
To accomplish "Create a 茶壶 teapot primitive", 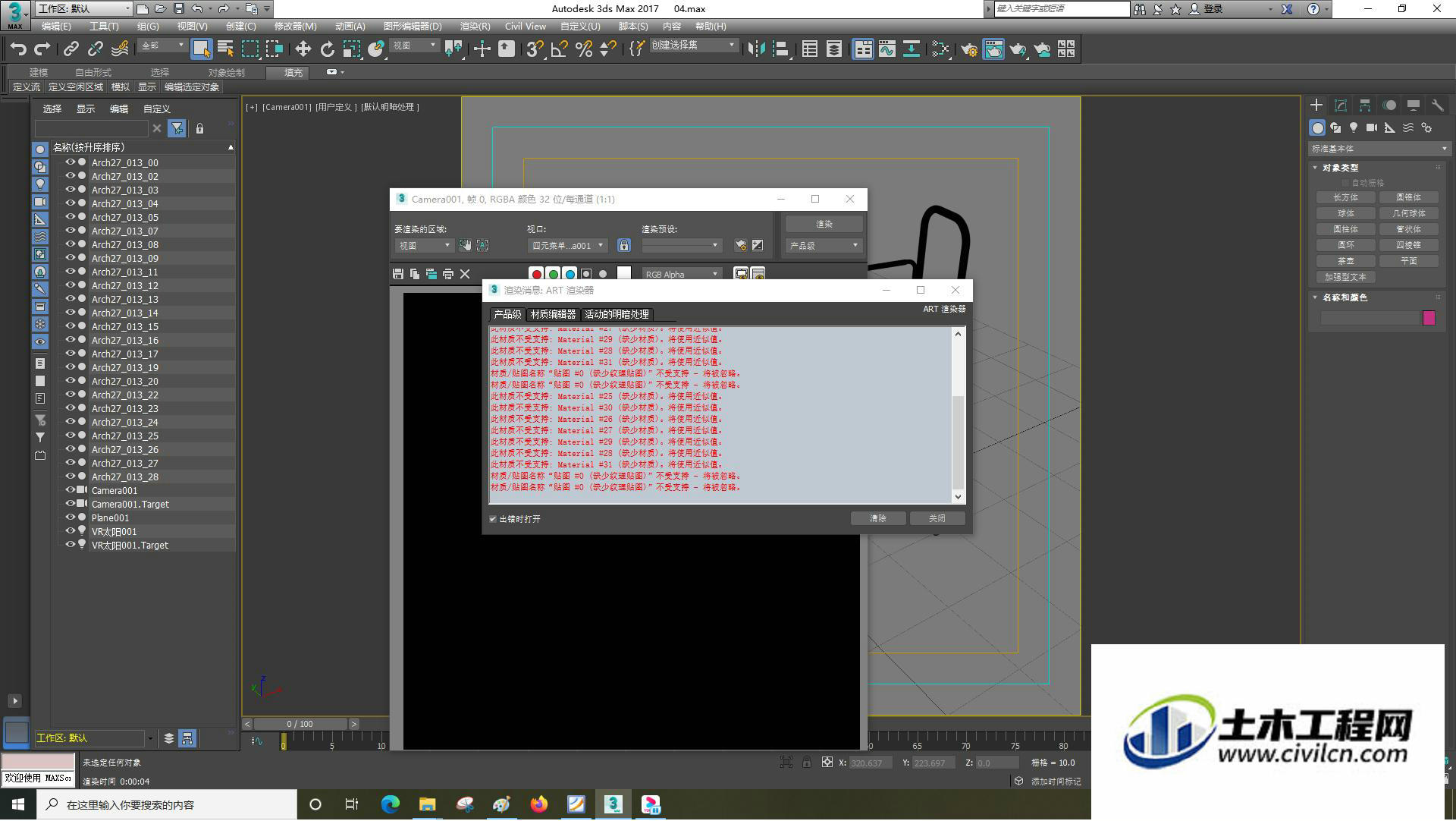I will (1345, 261).
